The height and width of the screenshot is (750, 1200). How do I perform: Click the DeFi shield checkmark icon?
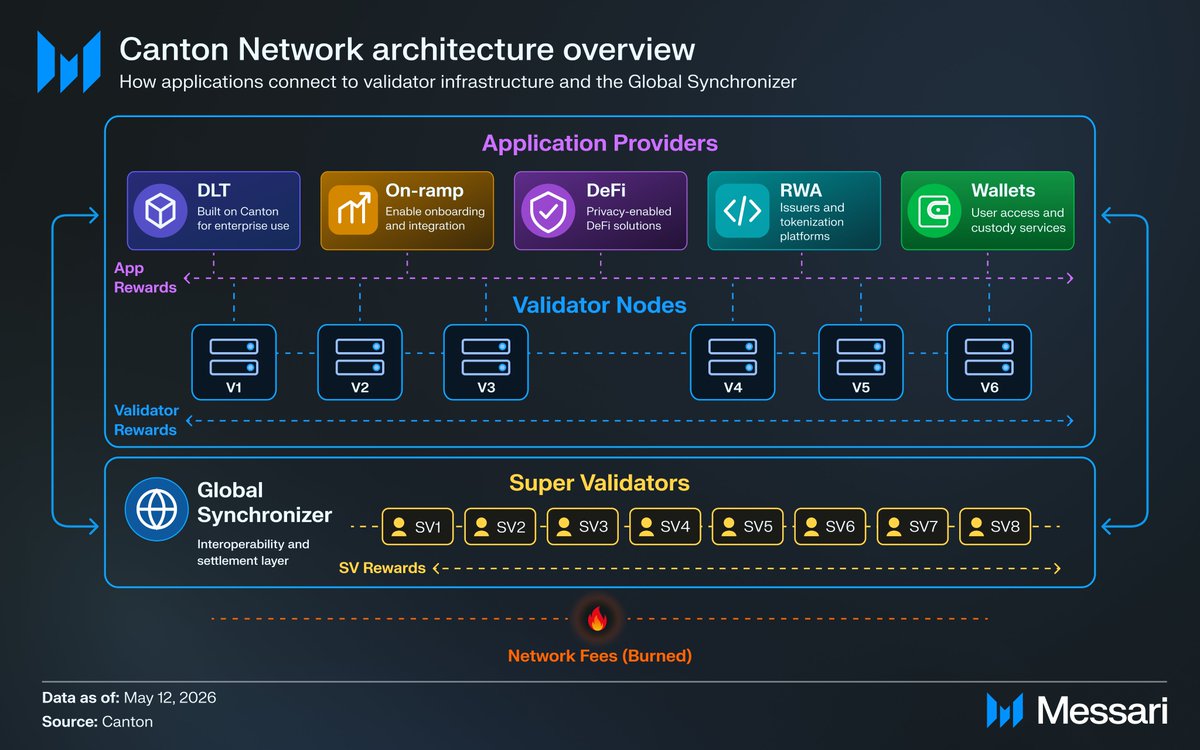pyautogui.click(x=547, y=211)
